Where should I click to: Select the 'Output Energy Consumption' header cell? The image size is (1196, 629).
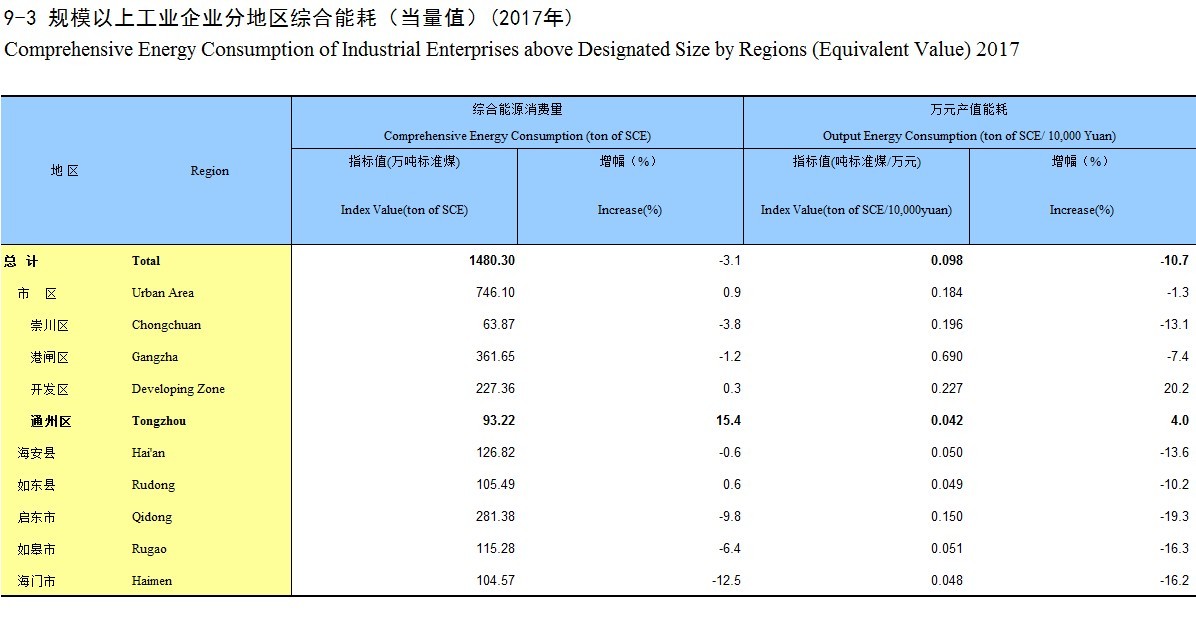[x=968, y=135]
